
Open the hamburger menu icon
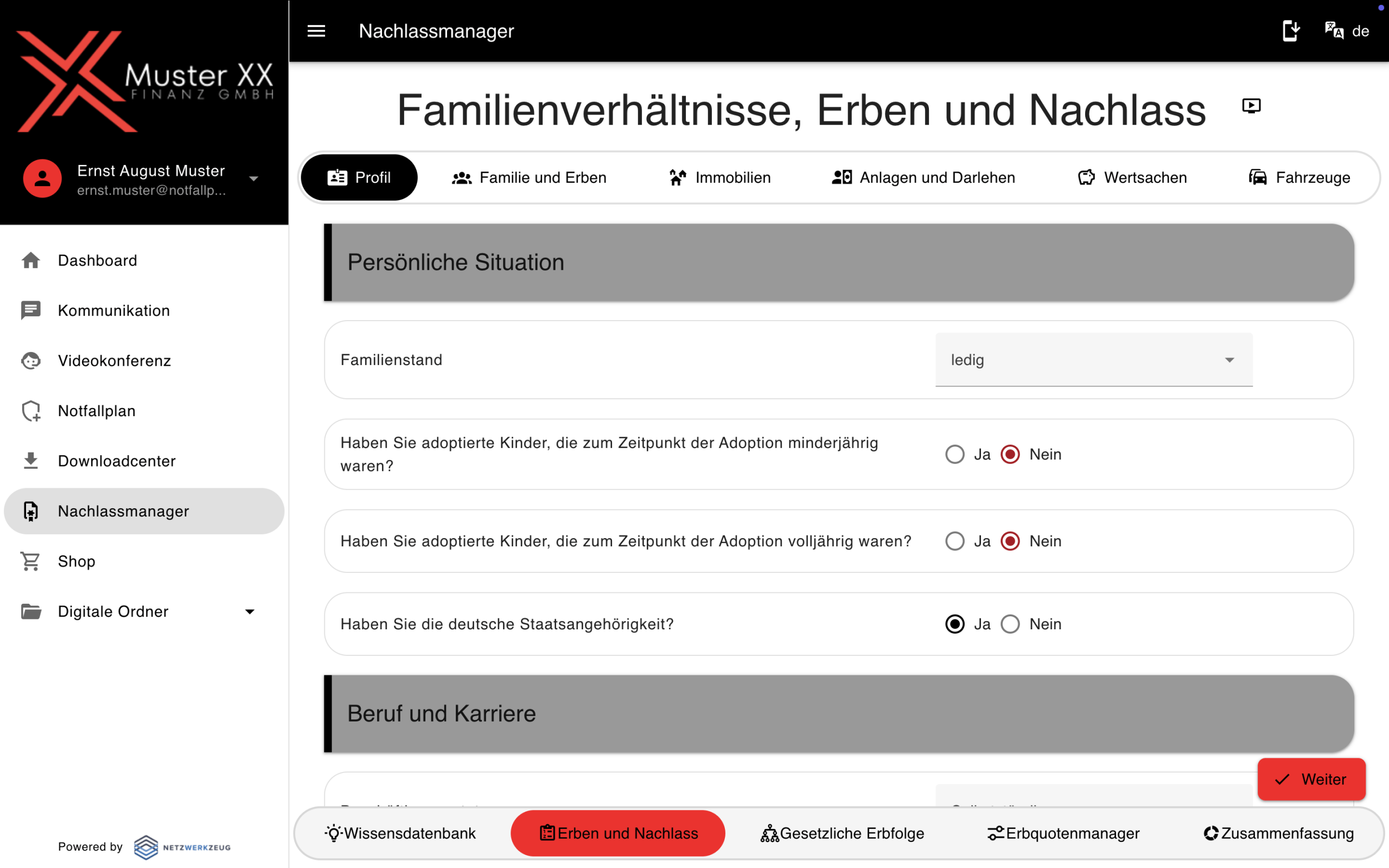(316, 31)
